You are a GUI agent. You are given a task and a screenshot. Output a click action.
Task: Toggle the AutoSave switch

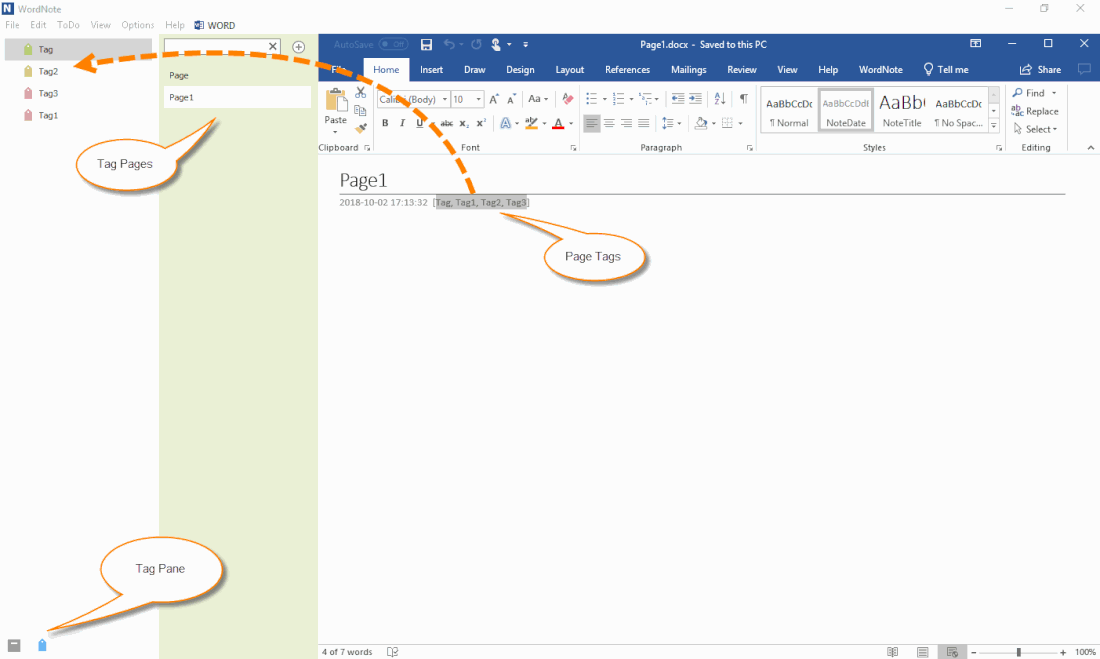393,44
